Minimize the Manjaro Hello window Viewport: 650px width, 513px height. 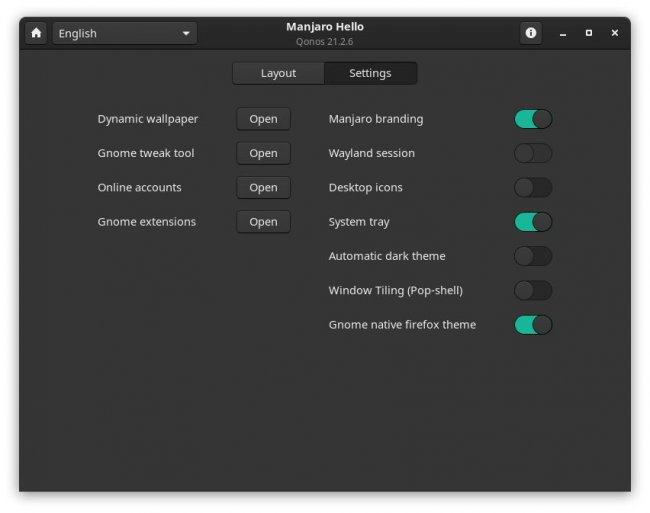tap(563, 33)
